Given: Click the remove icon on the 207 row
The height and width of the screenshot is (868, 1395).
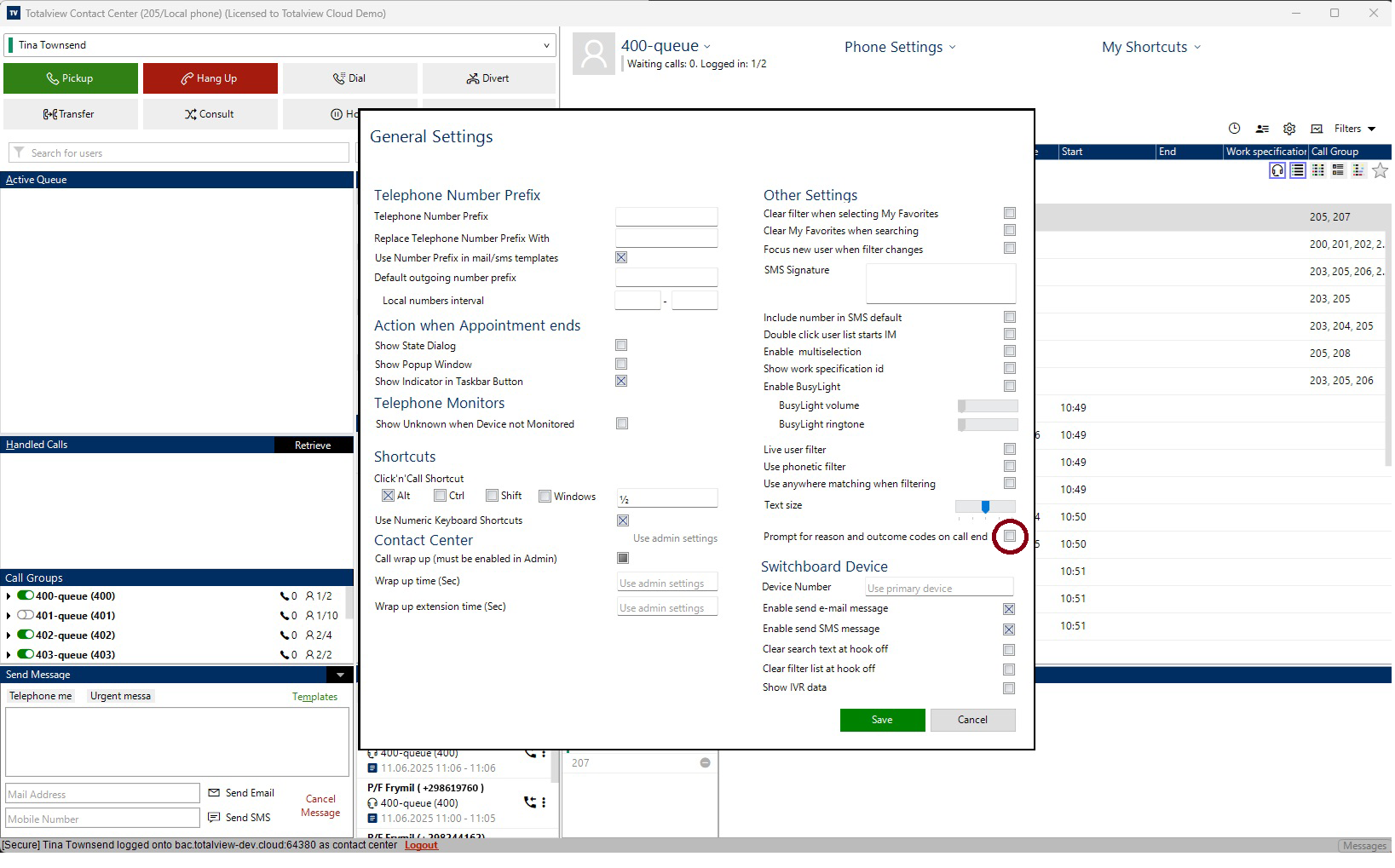Looking at the screenshot, I should 705,763.
